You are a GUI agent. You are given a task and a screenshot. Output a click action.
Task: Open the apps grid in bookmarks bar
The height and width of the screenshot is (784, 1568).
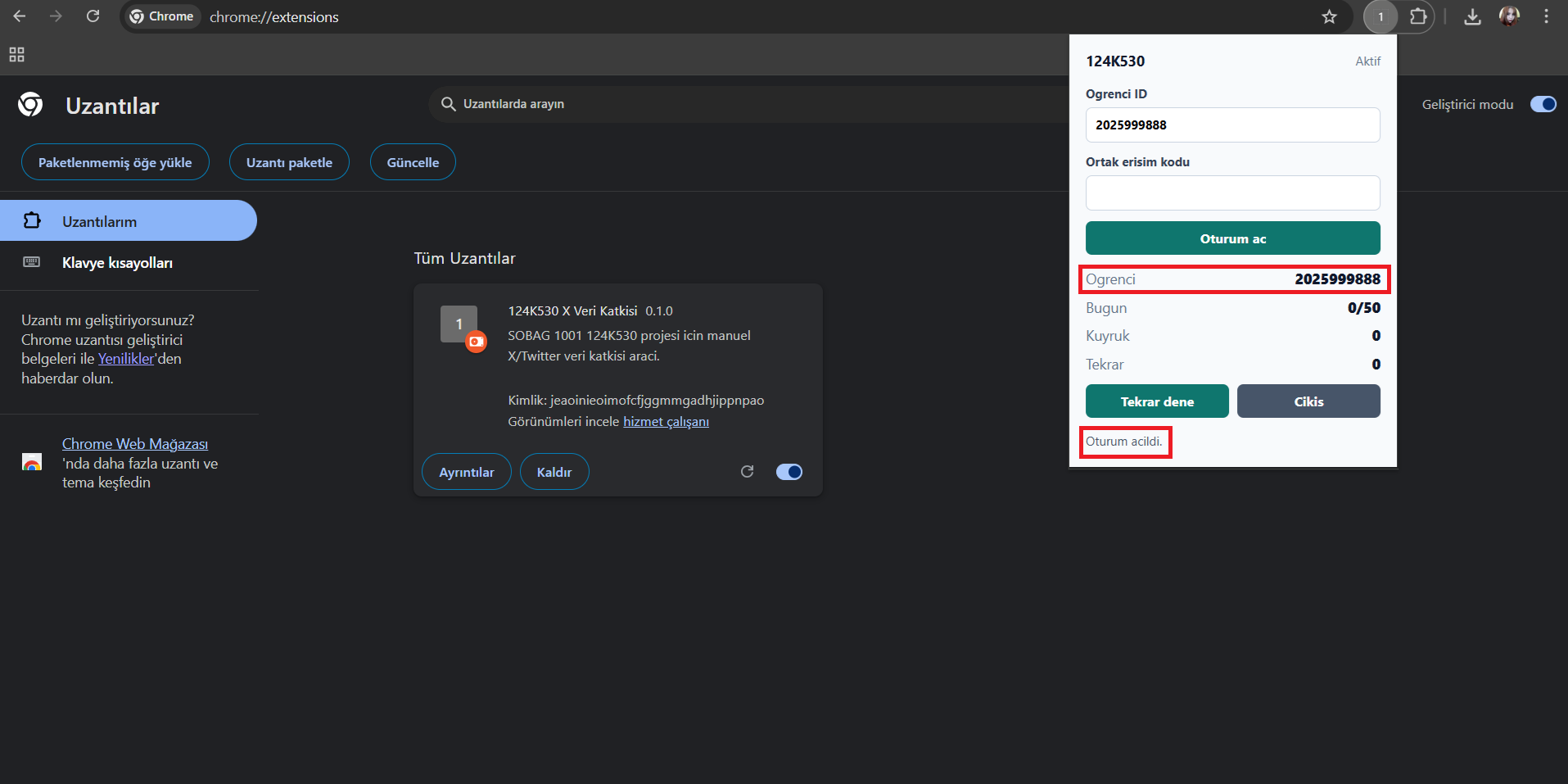16,55
